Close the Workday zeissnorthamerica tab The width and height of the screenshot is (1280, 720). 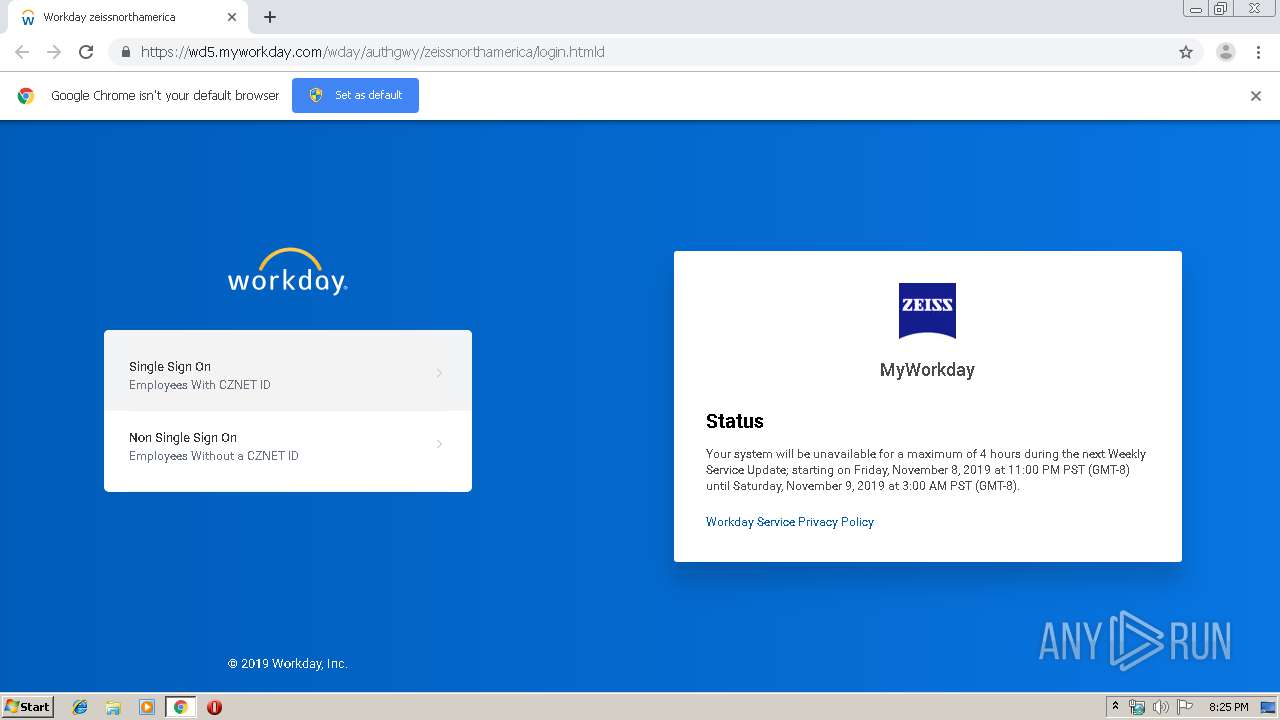pos(232,17)
